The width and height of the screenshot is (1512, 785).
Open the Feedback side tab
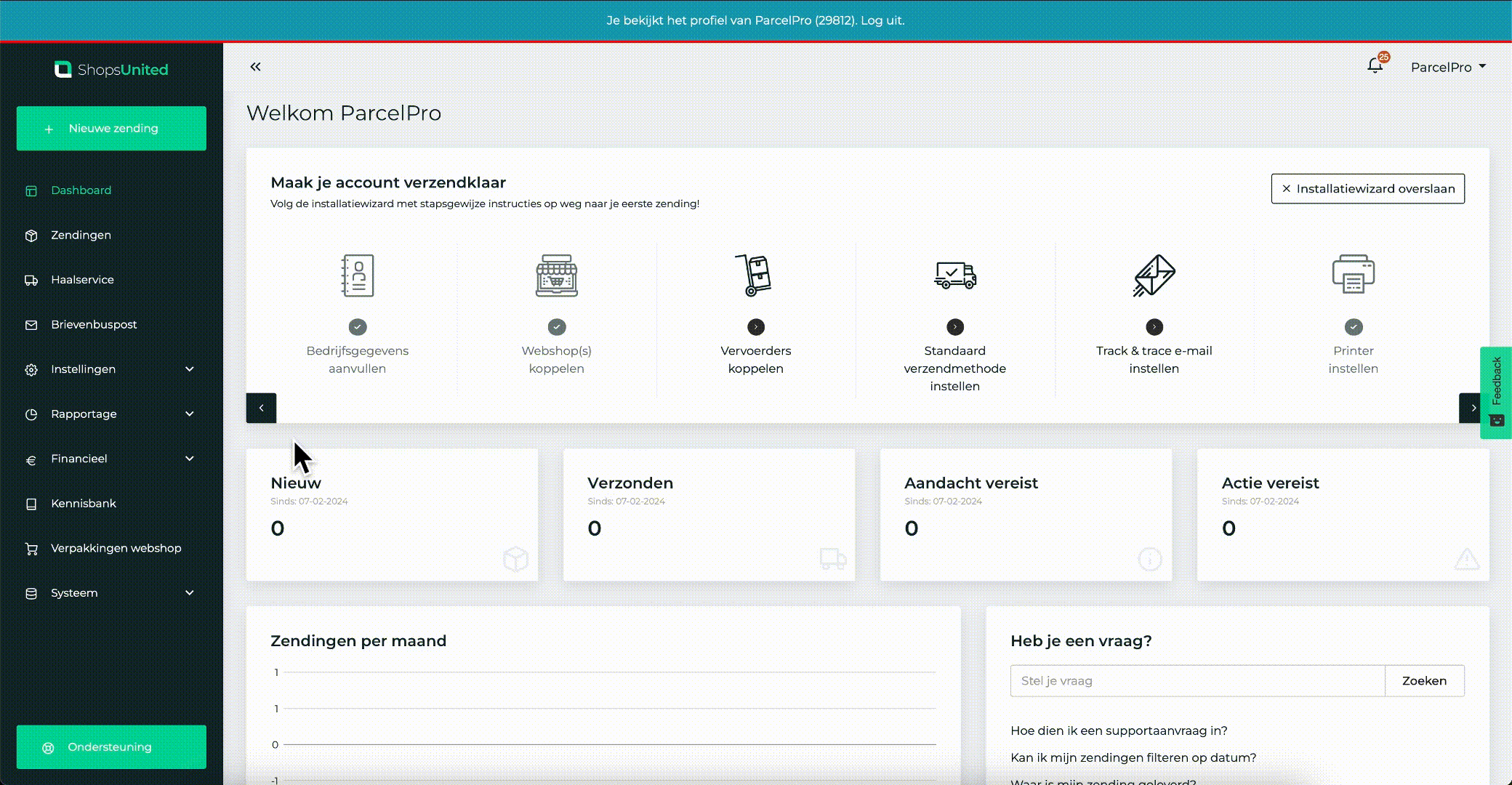1496,392
